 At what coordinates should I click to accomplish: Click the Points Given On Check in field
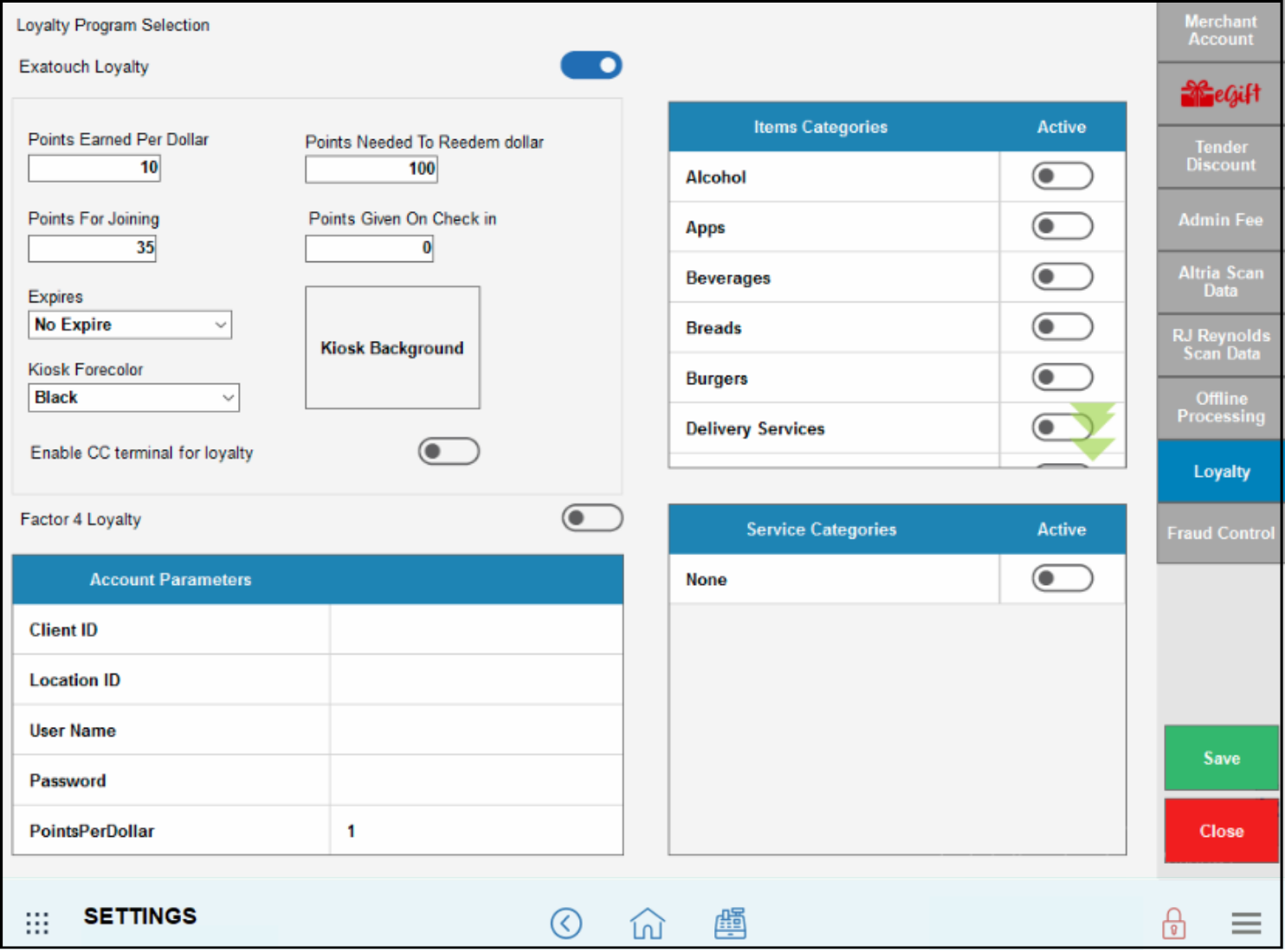(369, 248)
